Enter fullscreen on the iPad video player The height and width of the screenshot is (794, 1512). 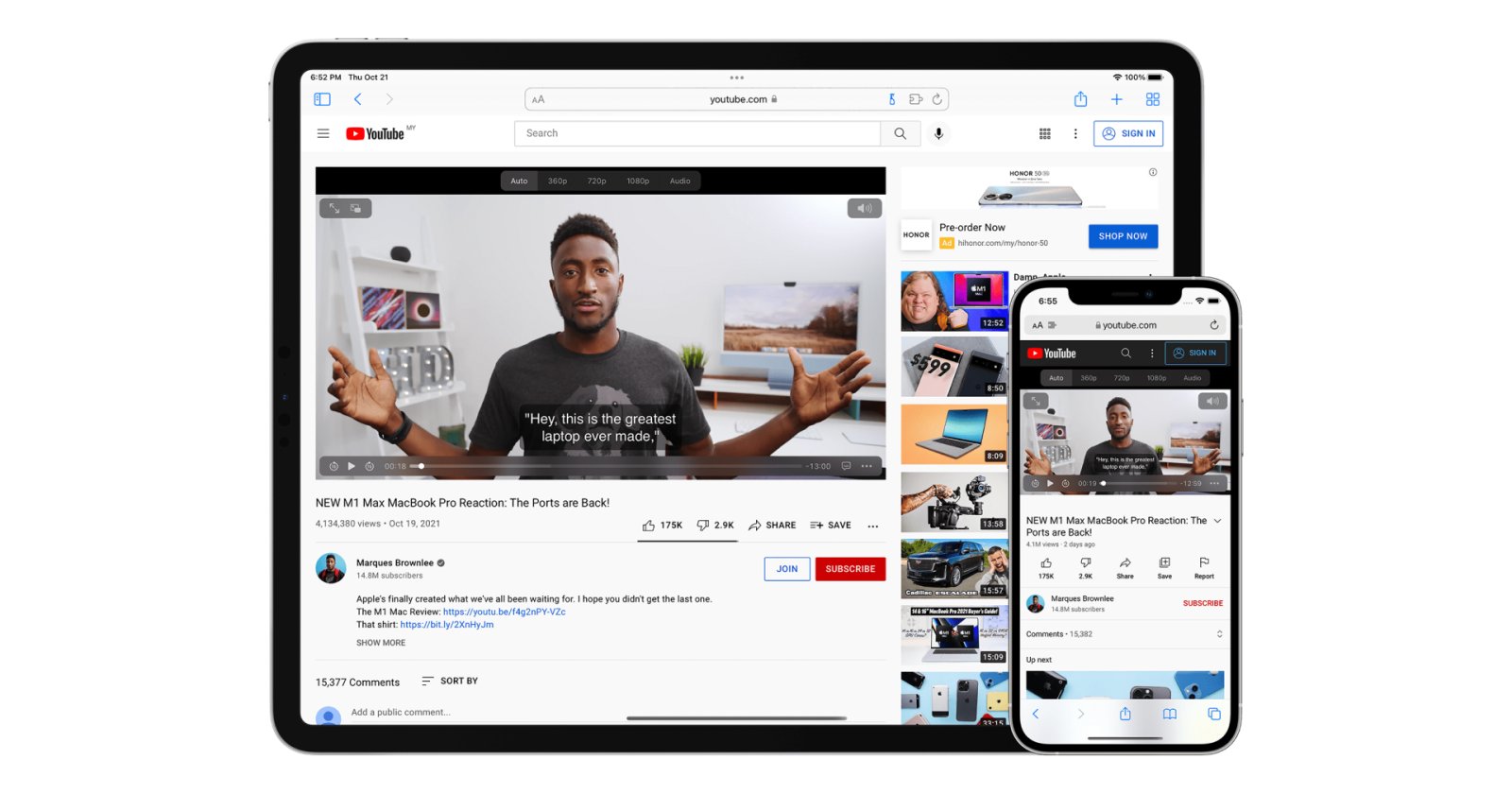(x=335, y=208)
